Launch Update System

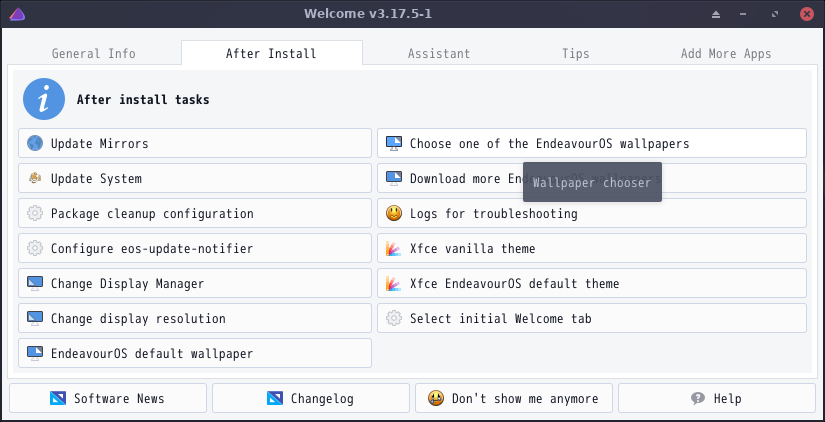click(x=195, y=178)
